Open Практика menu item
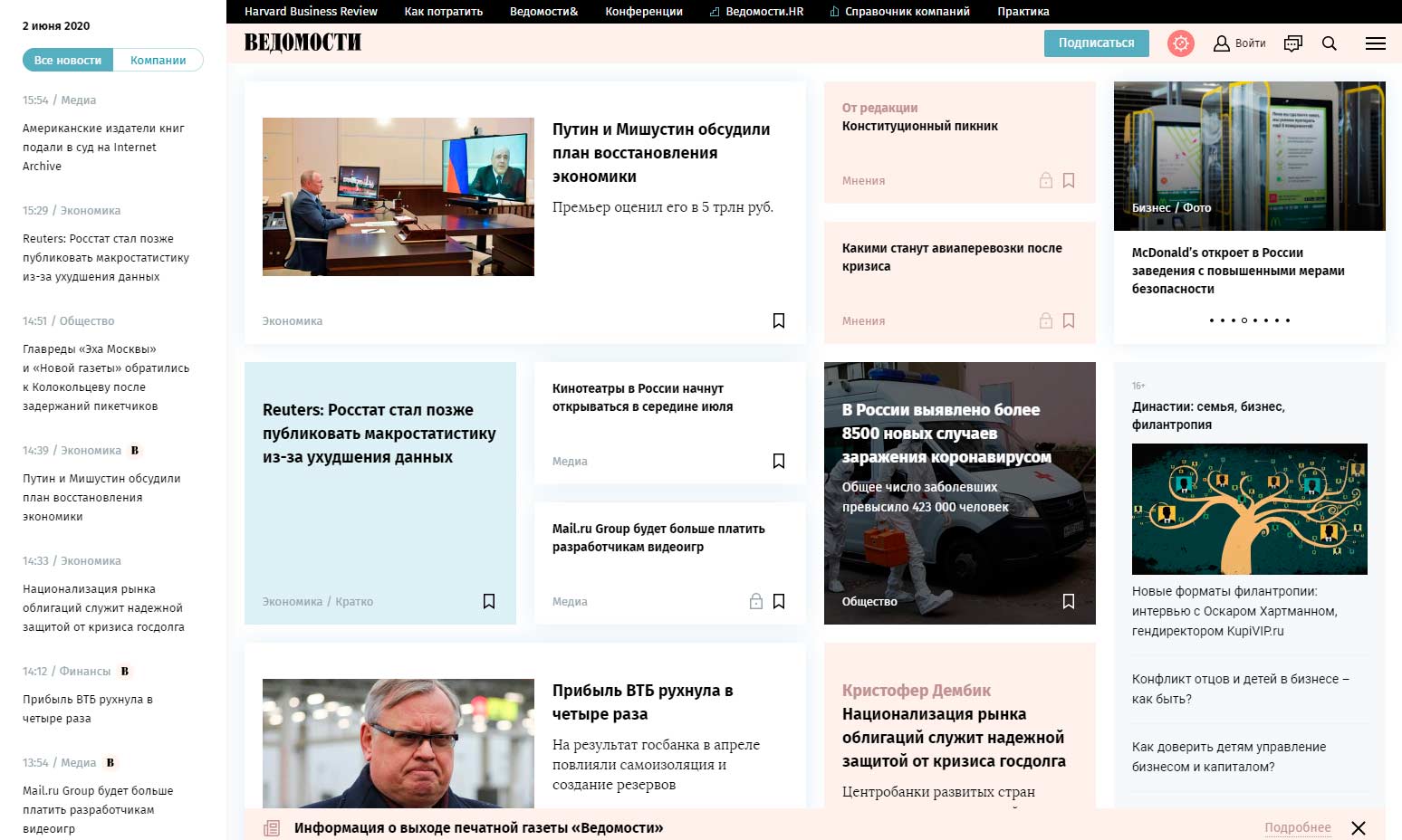Image resolution: width=1402 pixels, height=840 pixels. [1023, 12]
